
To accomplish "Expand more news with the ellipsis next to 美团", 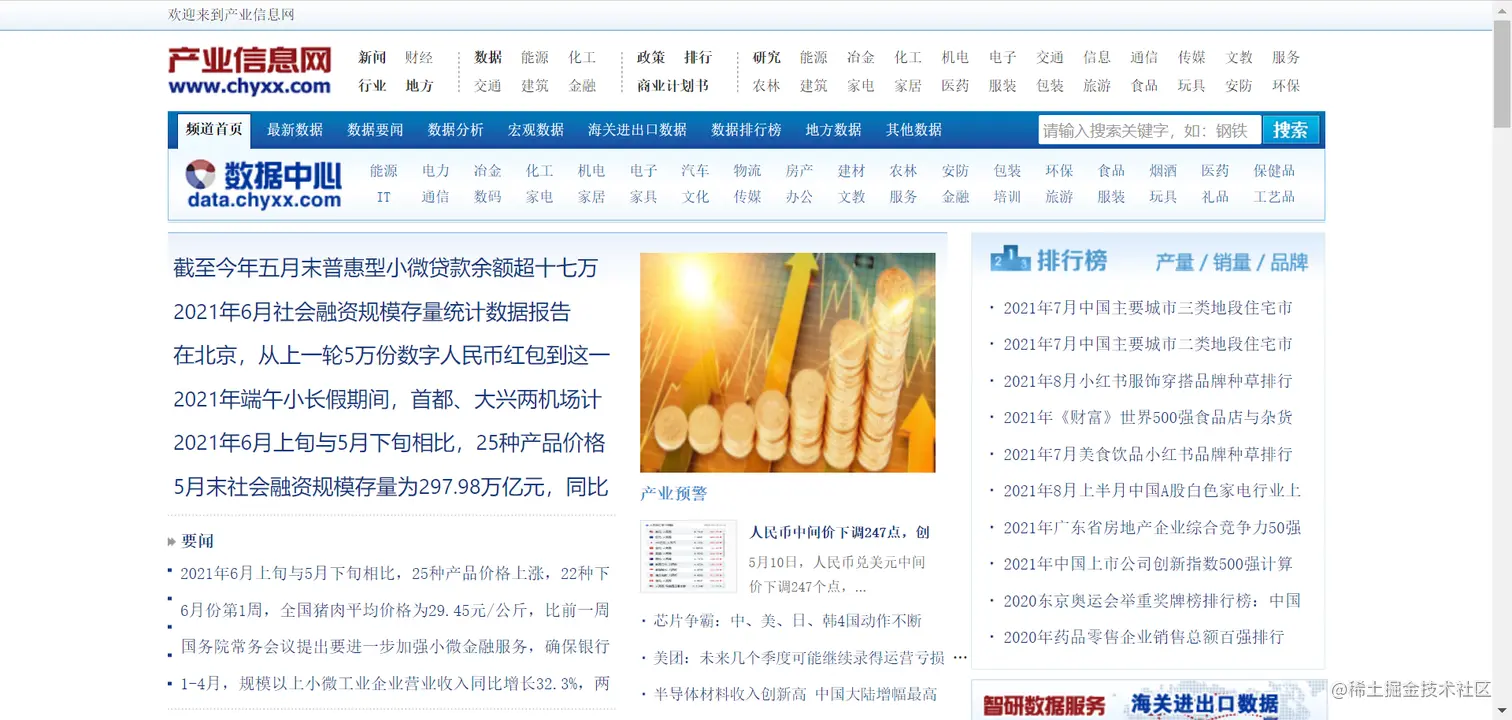I will click(959, 656).
